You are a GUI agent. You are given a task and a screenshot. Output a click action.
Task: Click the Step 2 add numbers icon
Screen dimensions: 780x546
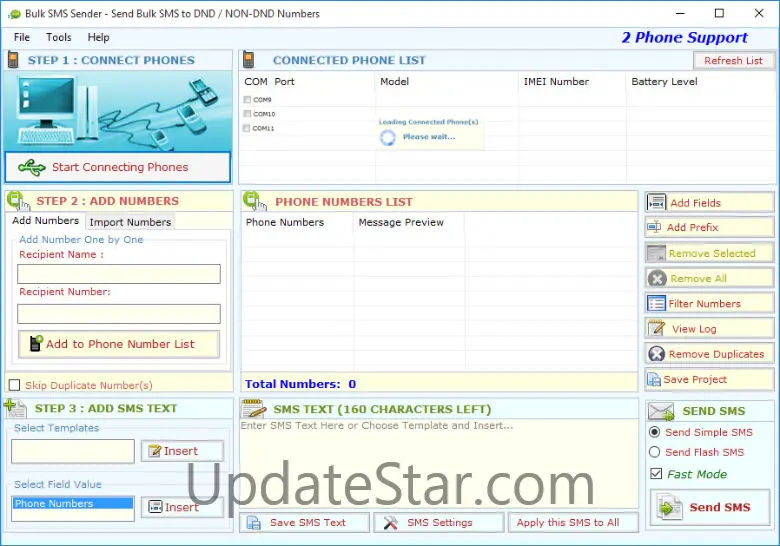tap(18, 200)
